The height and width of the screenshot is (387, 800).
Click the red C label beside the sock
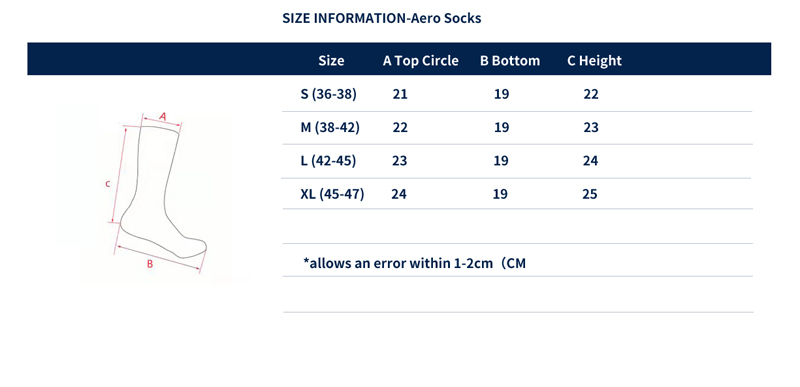[108, 184]
